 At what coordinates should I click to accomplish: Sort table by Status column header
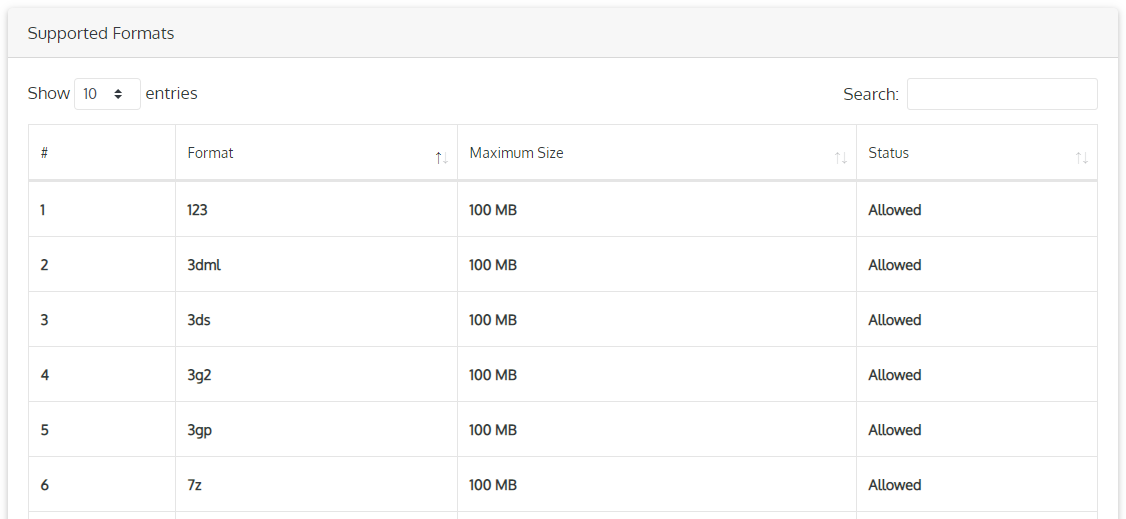point(888,153)
